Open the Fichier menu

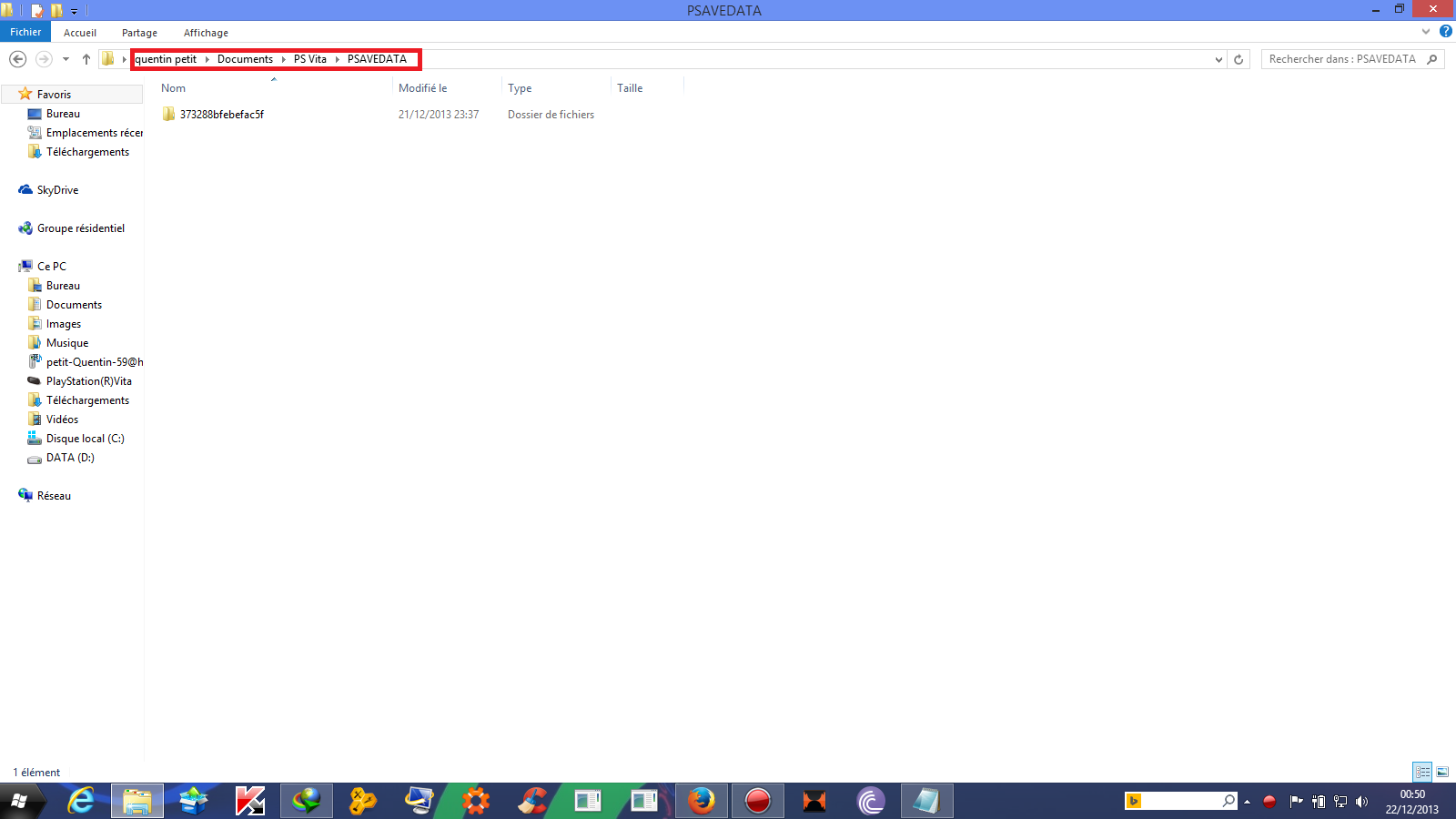[25, 32]
